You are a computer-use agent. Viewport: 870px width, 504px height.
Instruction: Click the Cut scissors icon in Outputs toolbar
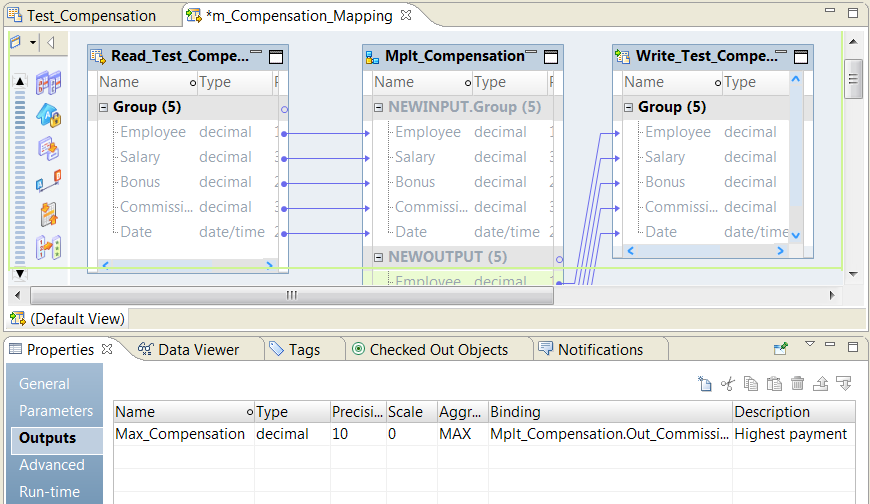coord(728,383)
